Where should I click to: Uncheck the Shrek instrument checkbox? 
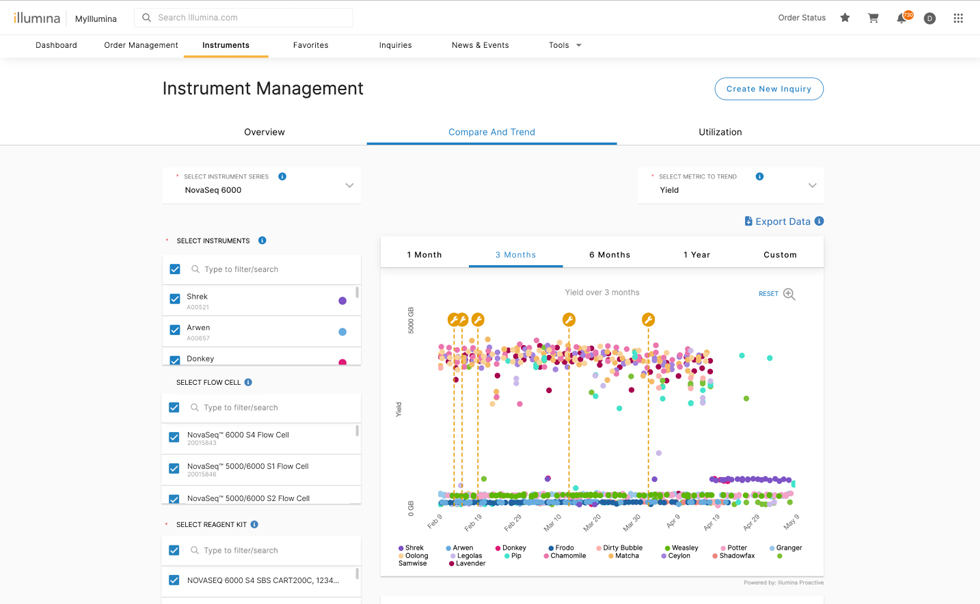175,299
